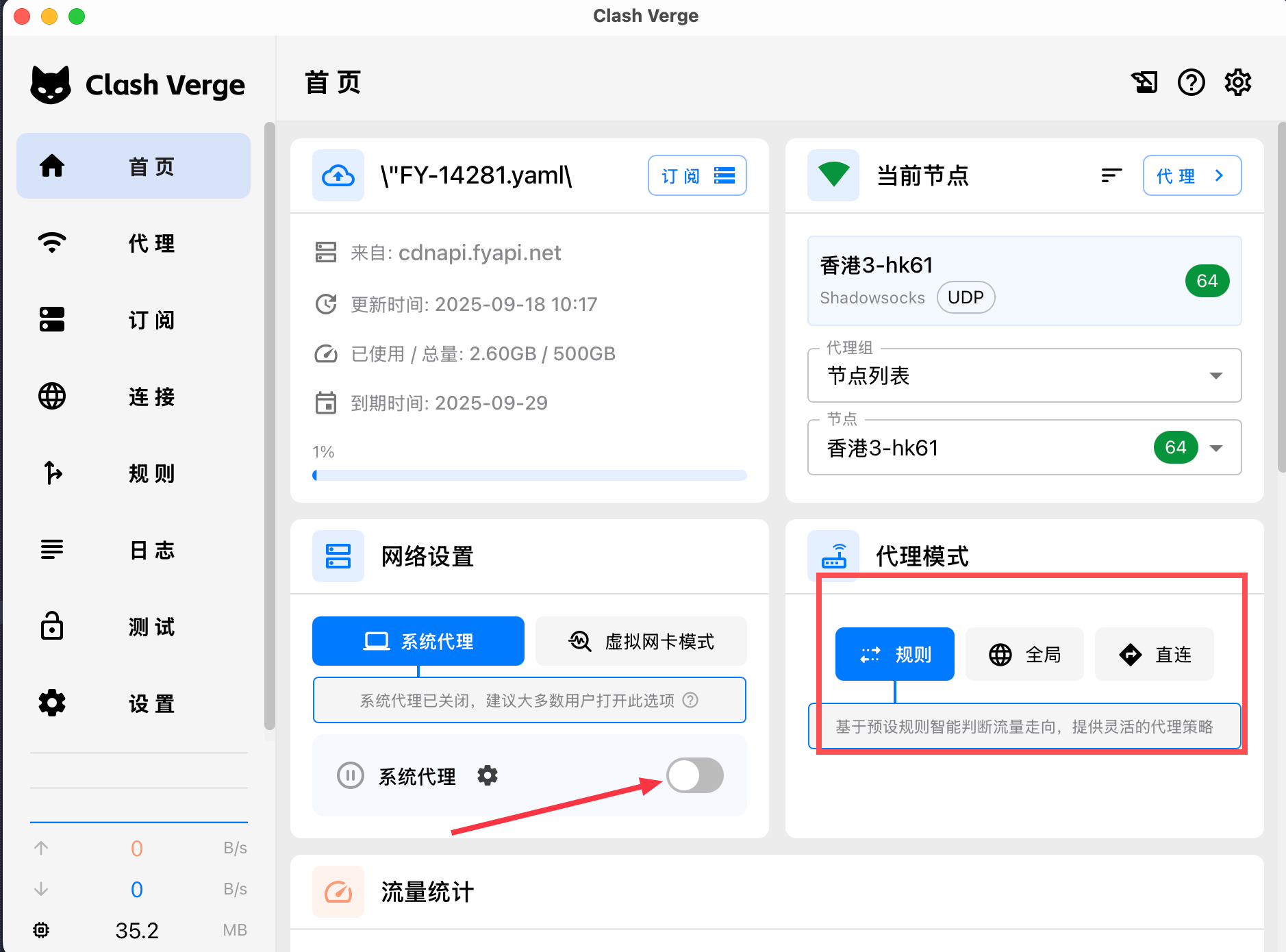Click the 1% usage label
1286x952 pixels.
[x=323, y=452]
